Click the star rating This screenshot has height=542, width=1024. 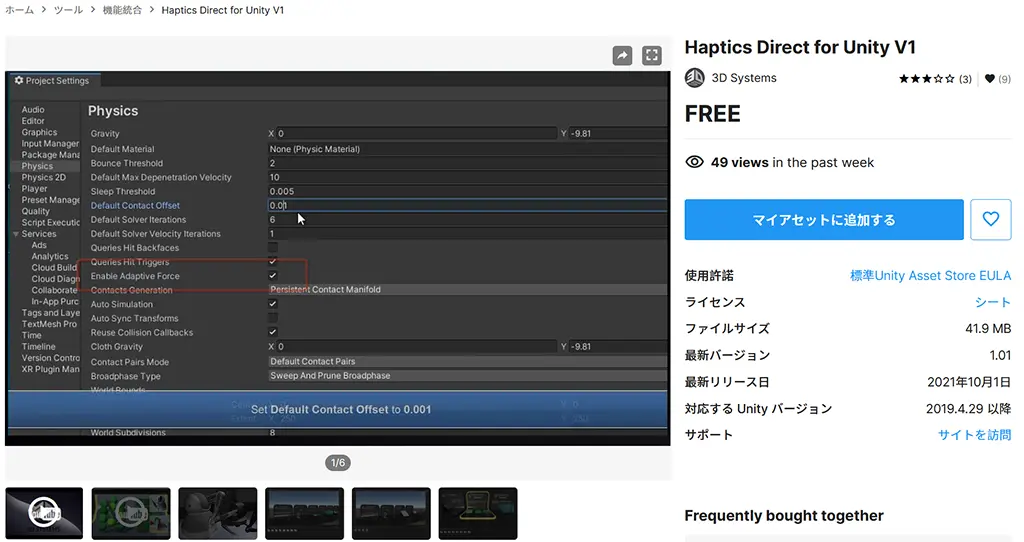926,78
